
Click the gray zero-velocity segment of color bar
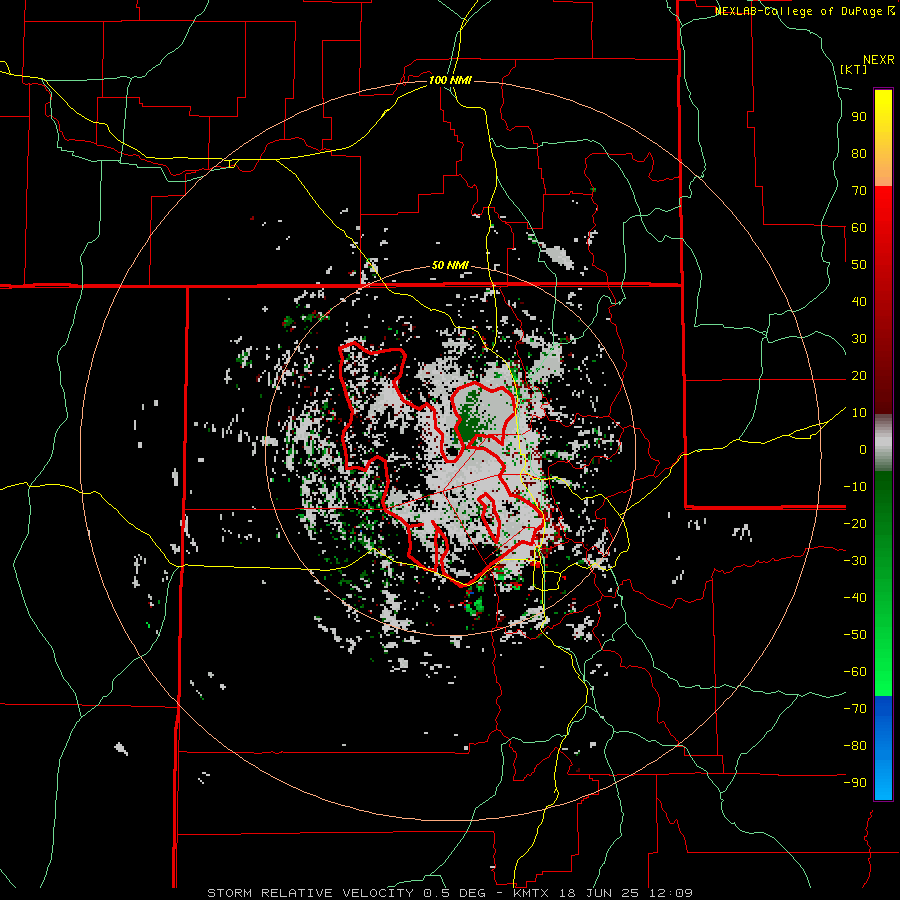pos(883,443)
